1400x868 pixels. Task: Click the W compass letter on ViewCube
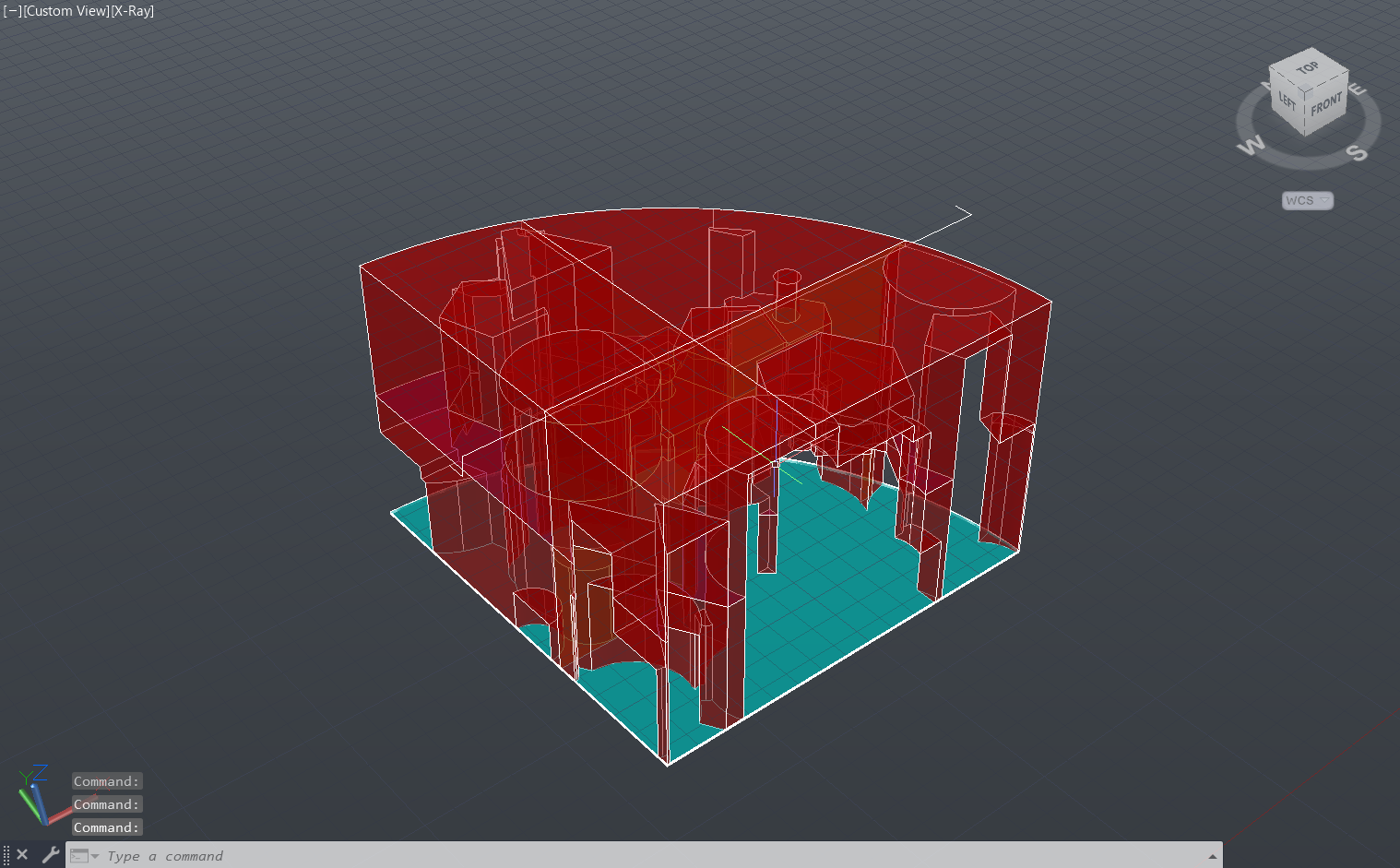pyautogui.click(x=1251, y=145)
